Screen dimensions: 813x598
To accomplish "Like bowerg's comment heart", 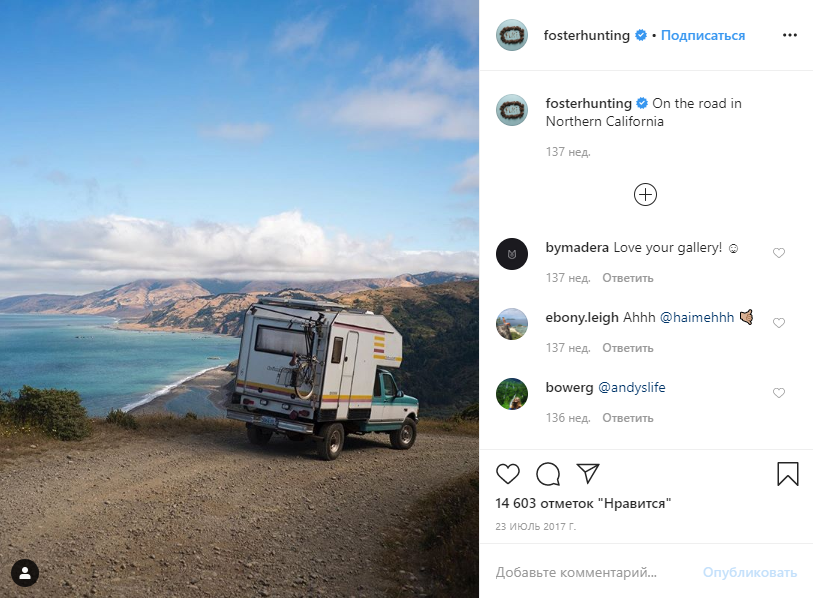I will 779,393.
